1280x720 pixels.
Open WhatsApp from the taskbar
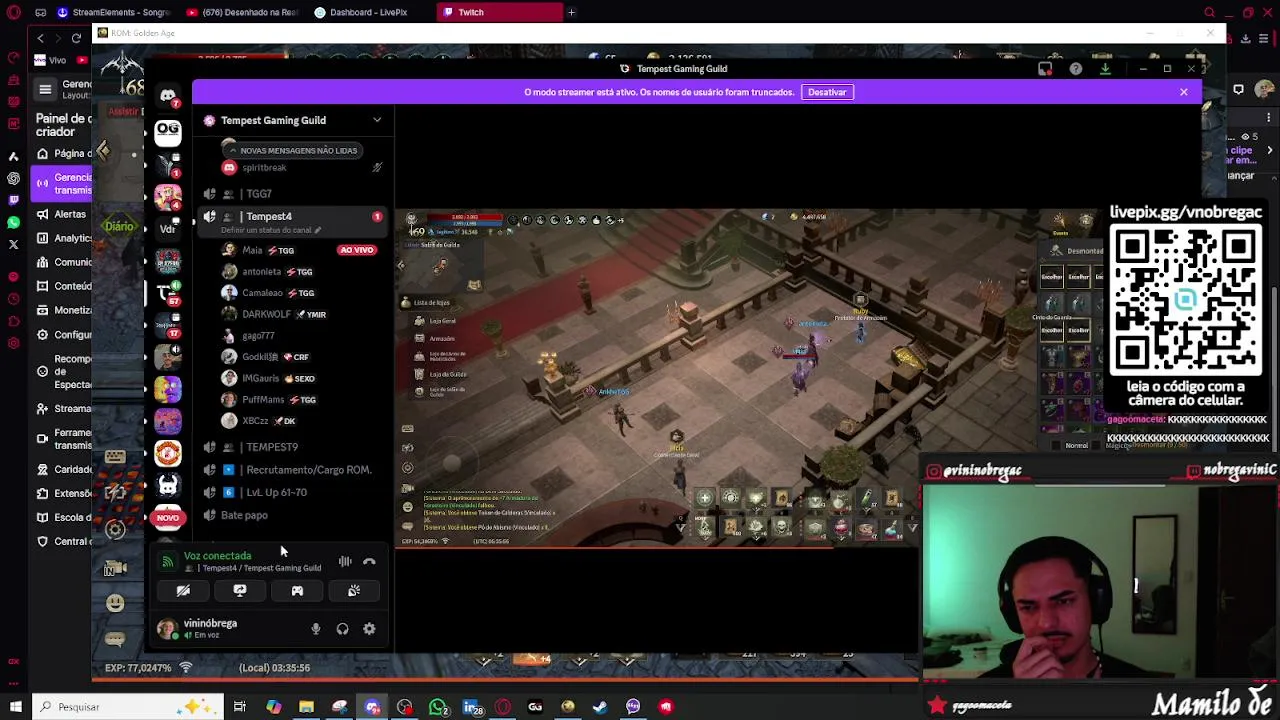tap(438, 707)
